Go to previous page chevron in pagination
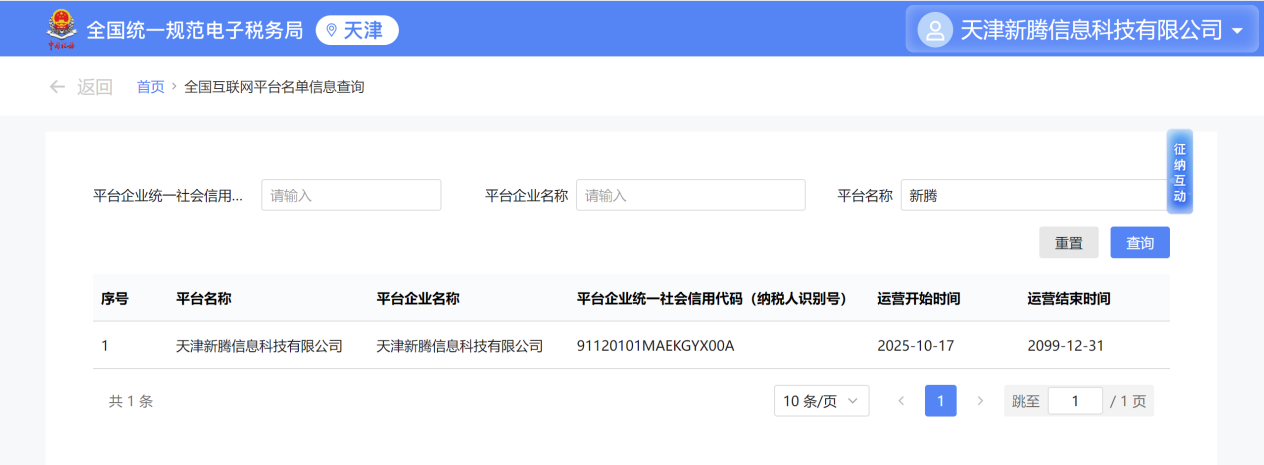The image size is (1264, 465). coord(901,401)
